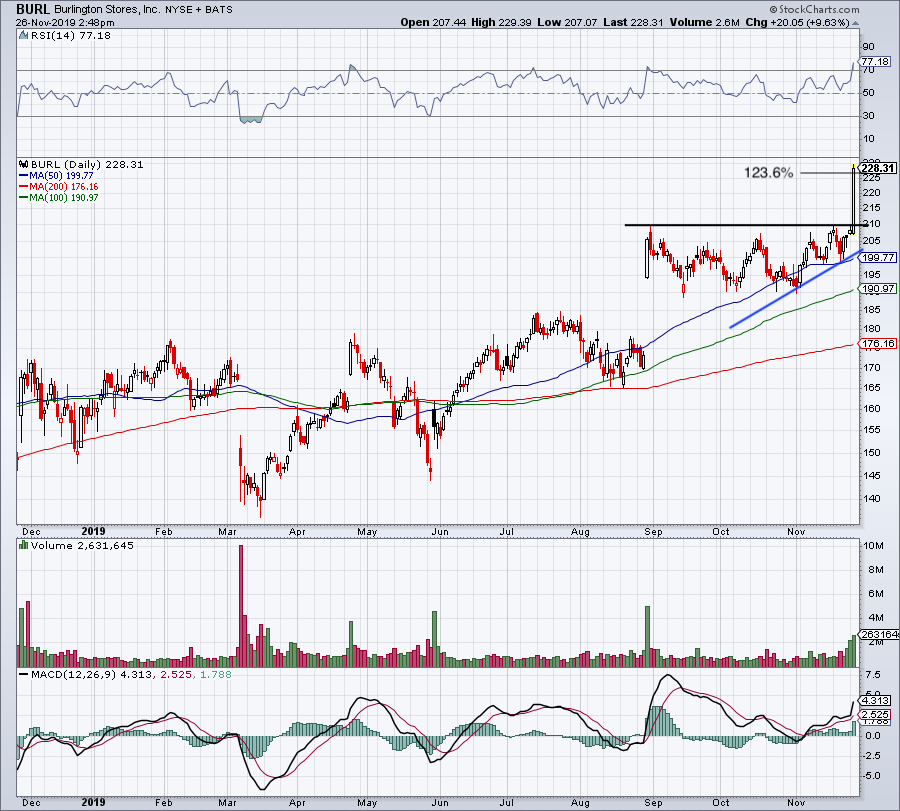Click the MACD histogram value 1.788 in legend
The width and height of the screenshot is (900, 811).
click(x=215, y=674)
